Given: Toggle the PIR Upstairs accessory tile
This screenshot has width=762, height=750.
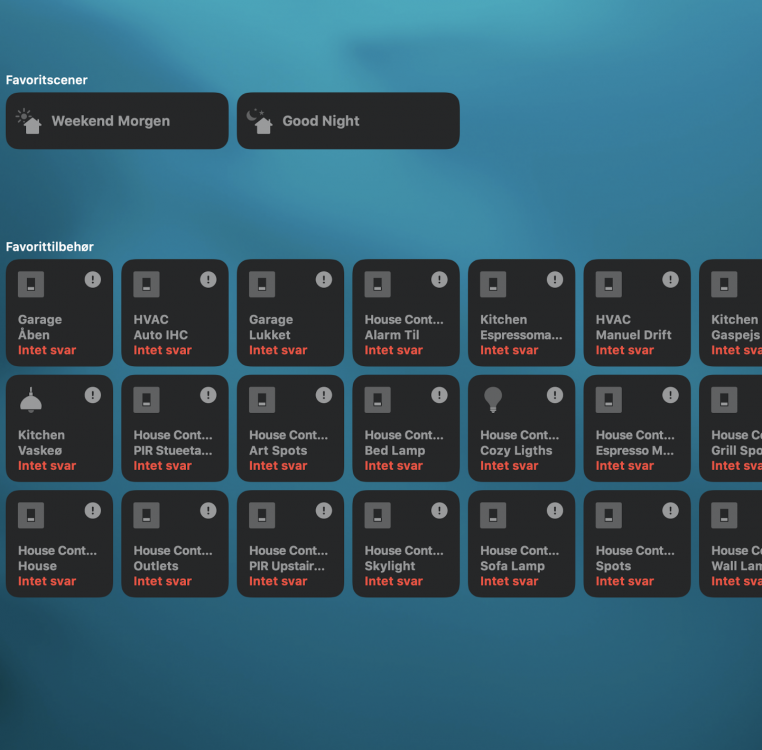Looking at the screenshot, I should (290, 544).
